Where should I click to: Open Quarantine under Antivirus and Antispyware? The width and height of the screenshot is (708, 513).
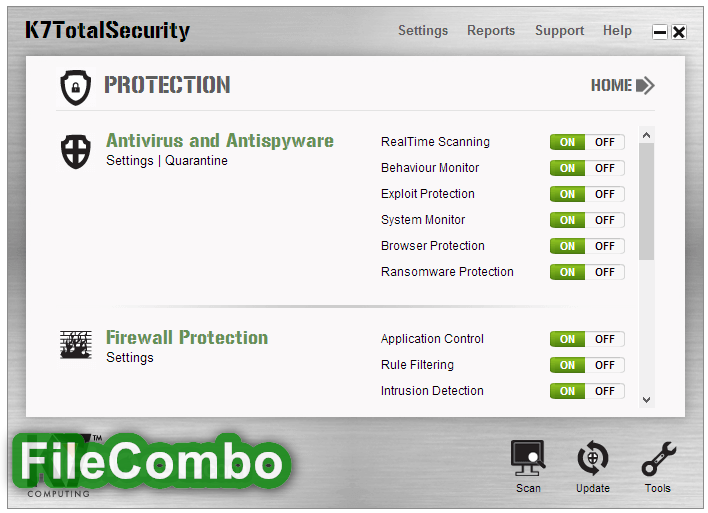coord(196,160)
